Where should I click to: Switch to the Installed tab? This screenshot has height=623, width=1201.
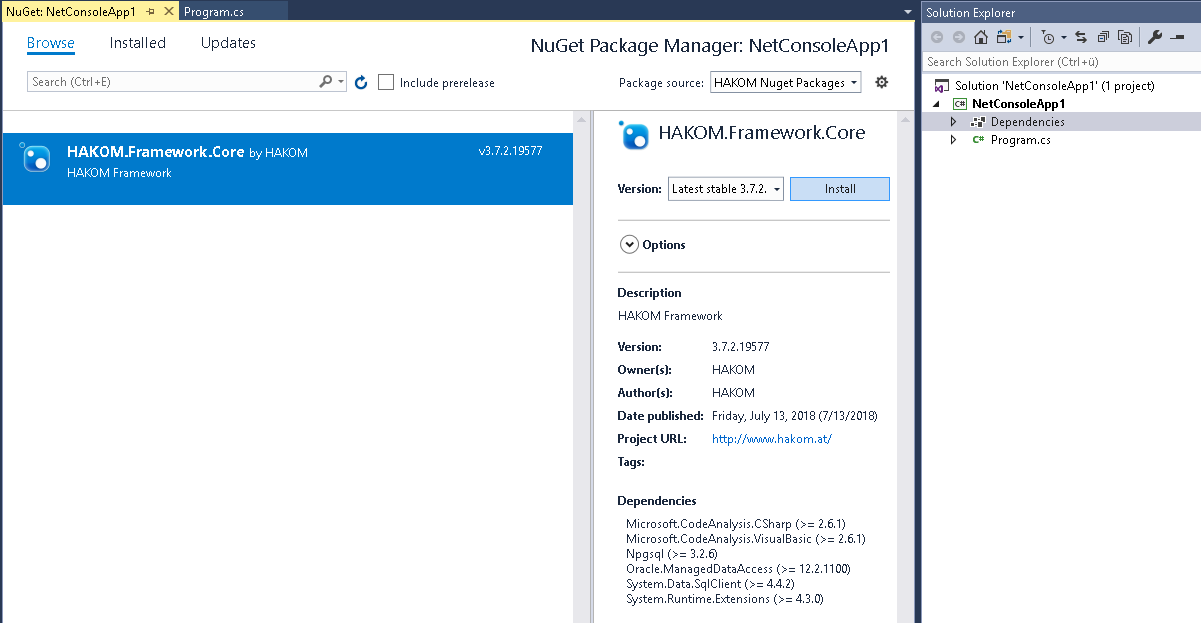click(138, 43)
